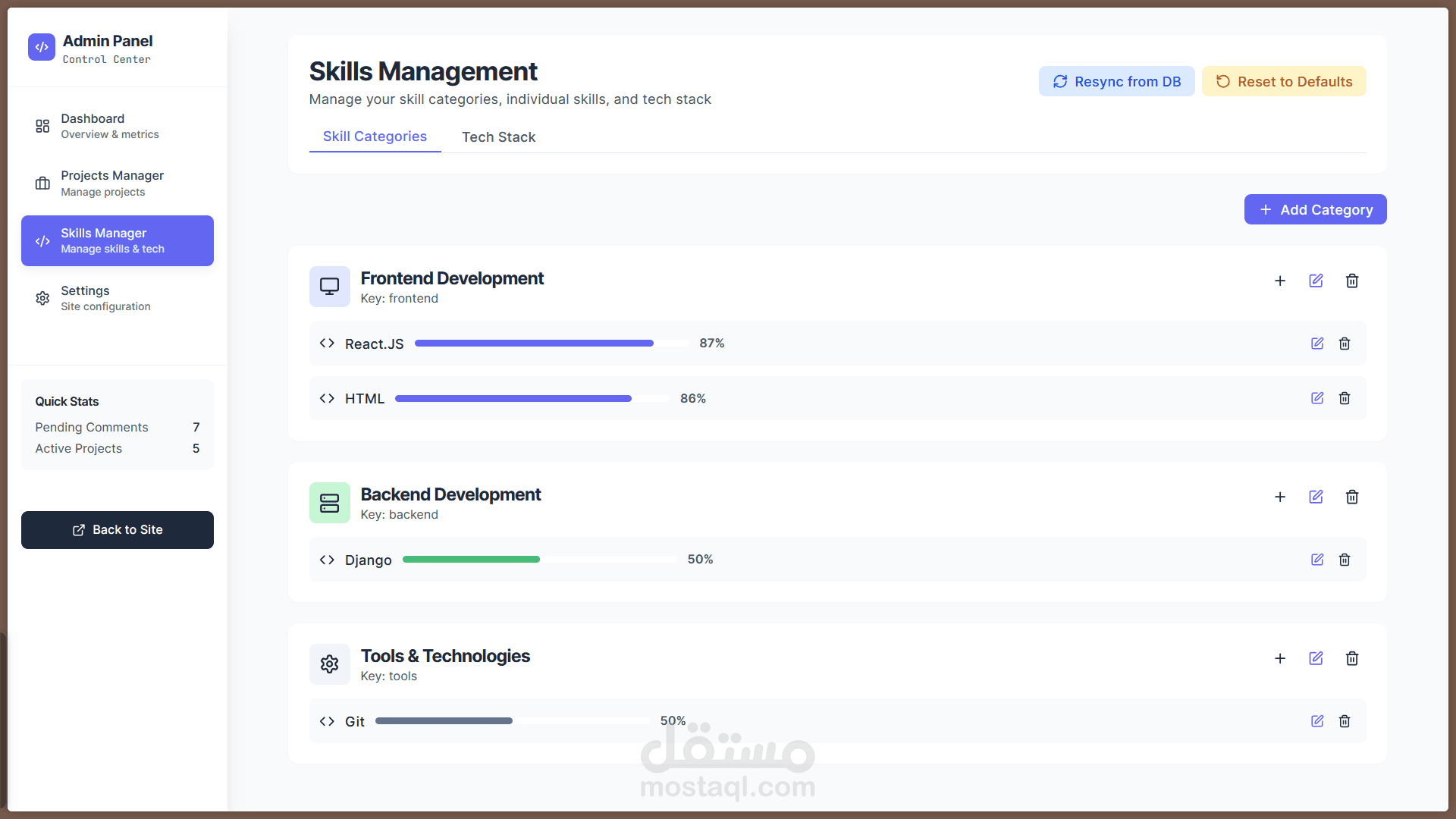Delete the HTML skill
The height and width of the screenshot is (819, 1456).
[1345, 398]
